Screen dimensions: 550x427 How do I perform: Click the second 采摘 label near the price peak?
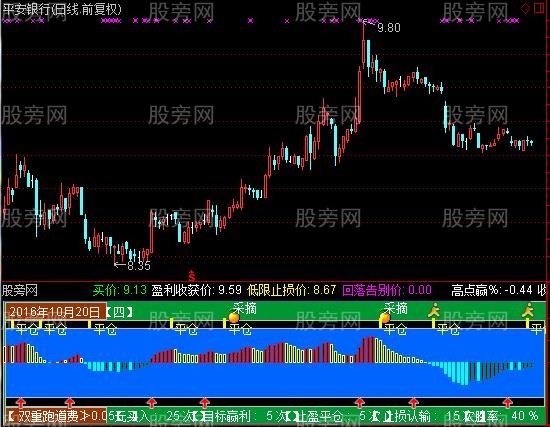(x=396, y=308)
